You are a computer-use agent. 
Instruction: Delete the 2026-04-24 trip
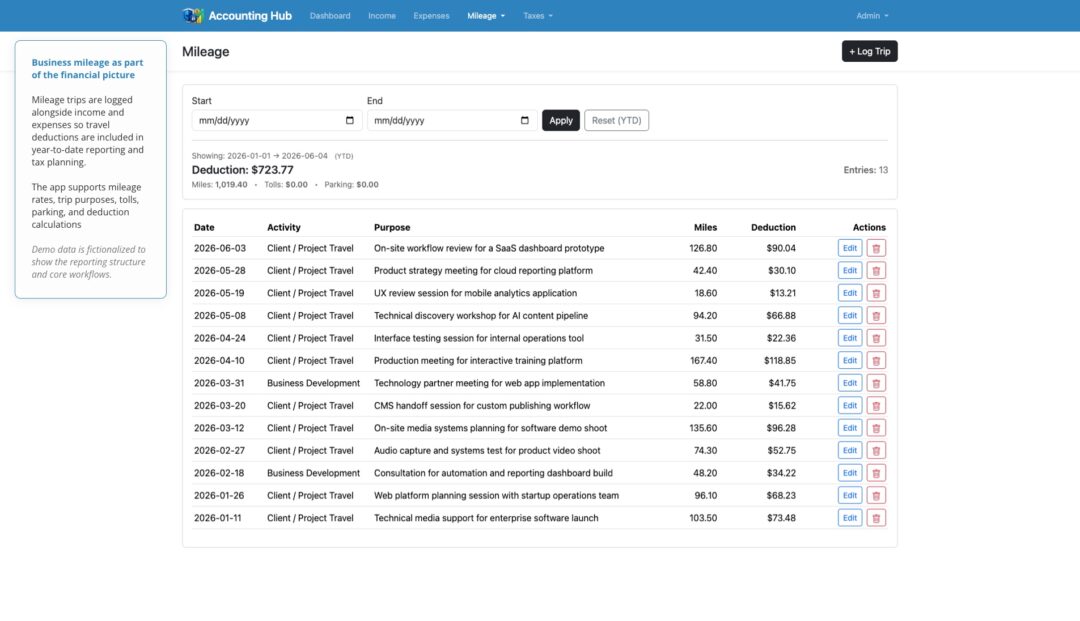tap(875, 338)
